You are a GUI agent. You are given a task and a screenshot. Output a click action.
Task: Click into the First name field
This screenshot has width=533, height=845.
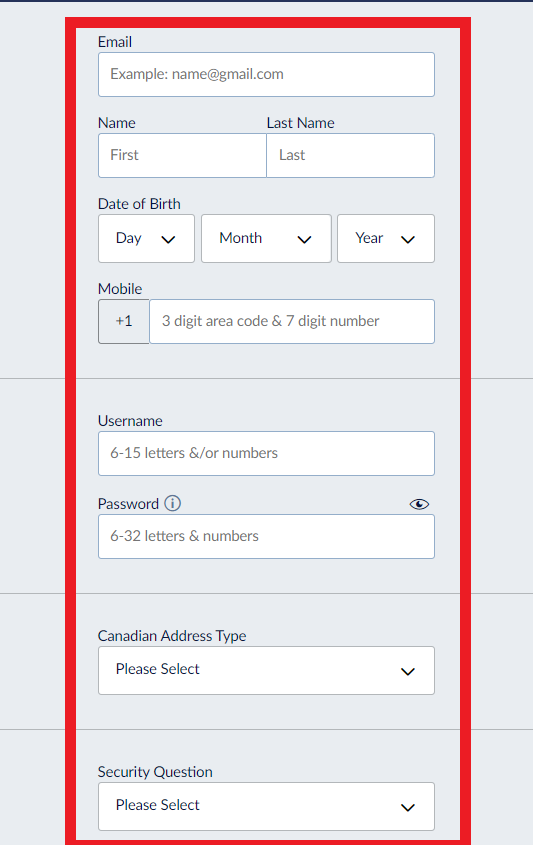pyautogui.click(x=182, y=155)
